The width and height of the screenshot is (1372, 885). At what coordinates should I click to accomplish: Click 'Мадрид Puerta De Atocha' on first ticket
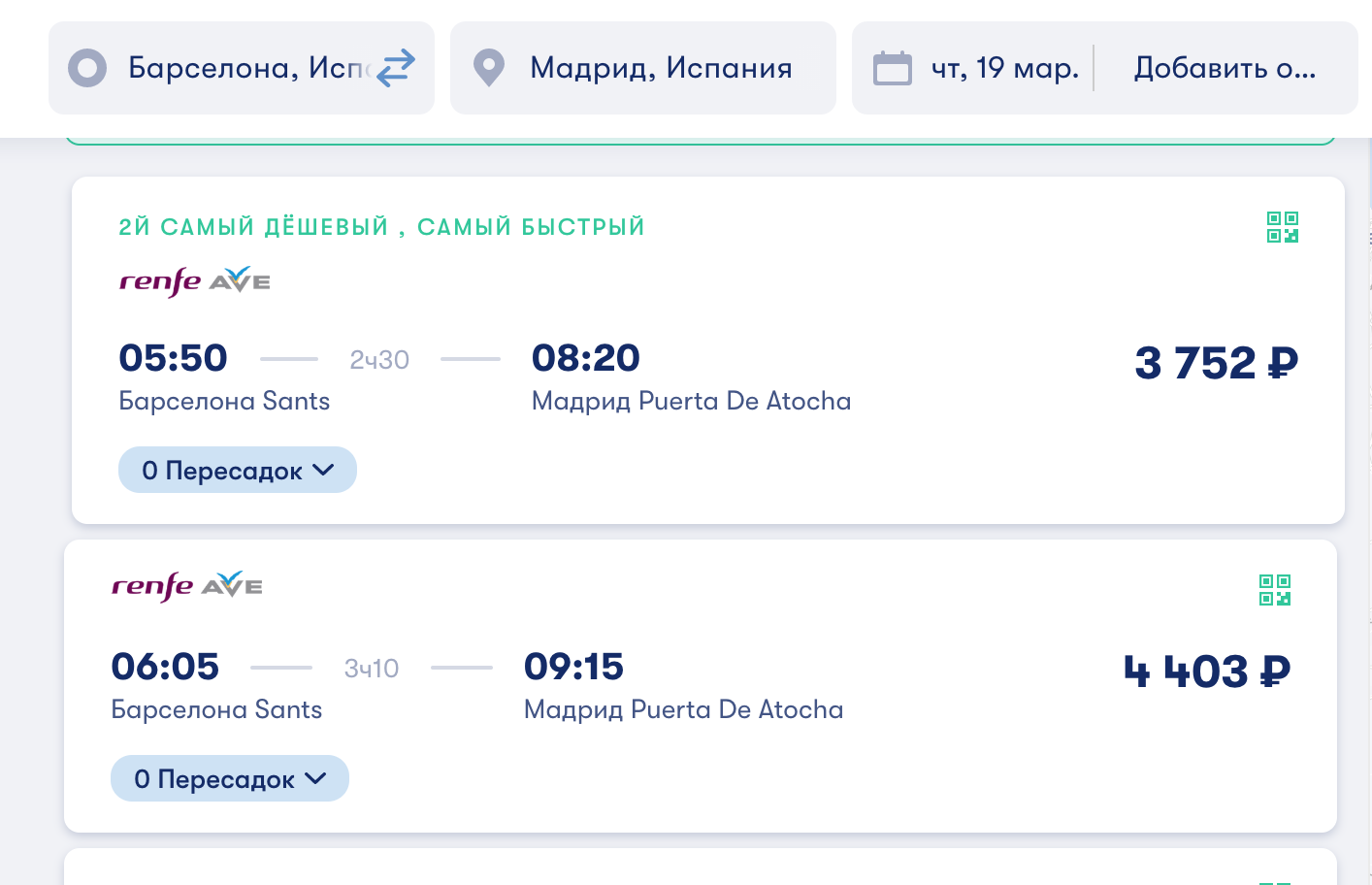(x=691, y=401)
